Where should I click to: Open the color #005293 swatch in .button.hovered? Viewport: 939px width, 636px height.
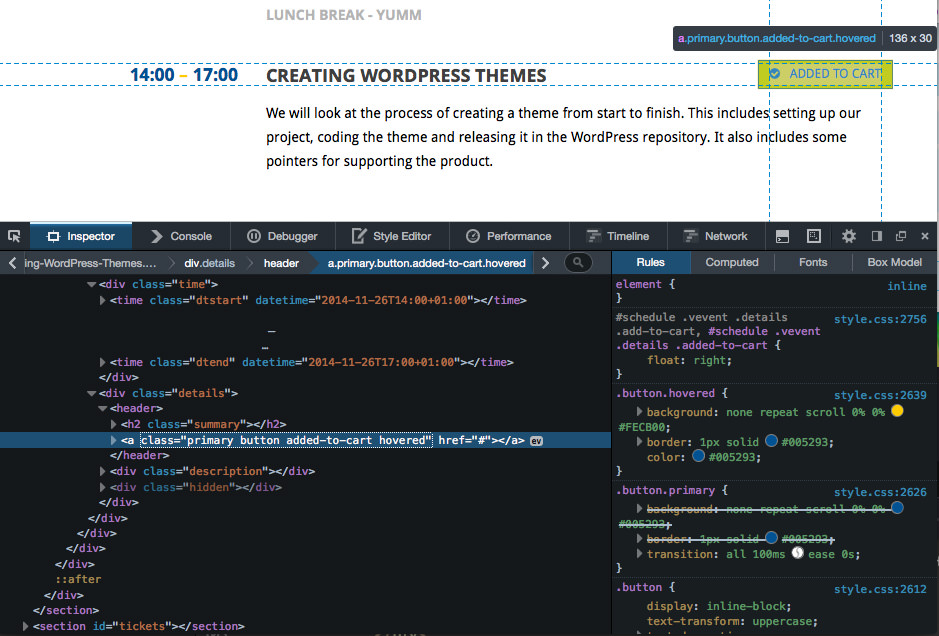click(x=698, y=456)
